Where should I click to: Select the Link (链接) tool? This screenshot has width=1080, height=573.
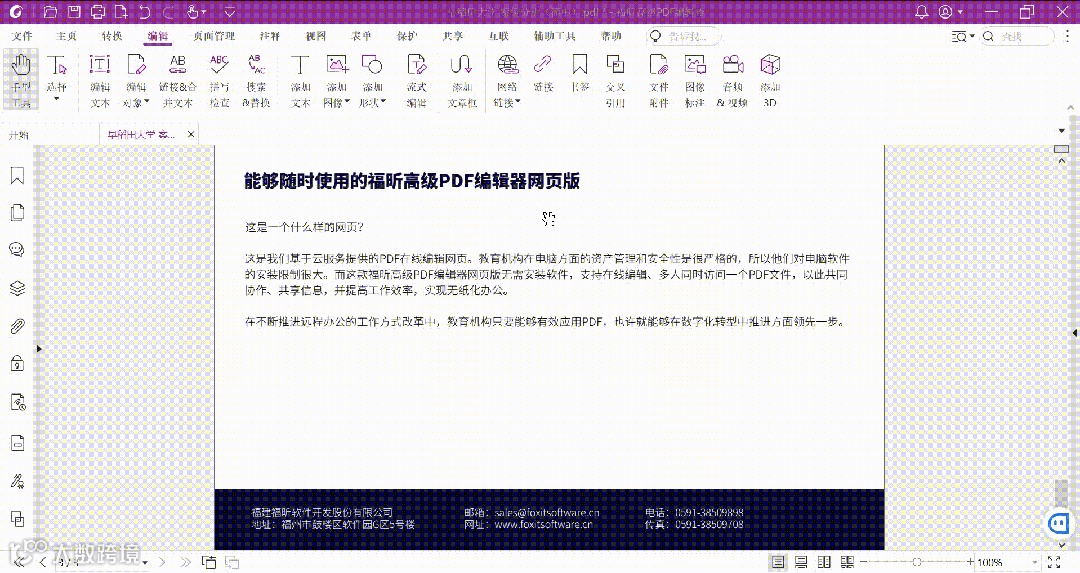[x=543, y=73]
